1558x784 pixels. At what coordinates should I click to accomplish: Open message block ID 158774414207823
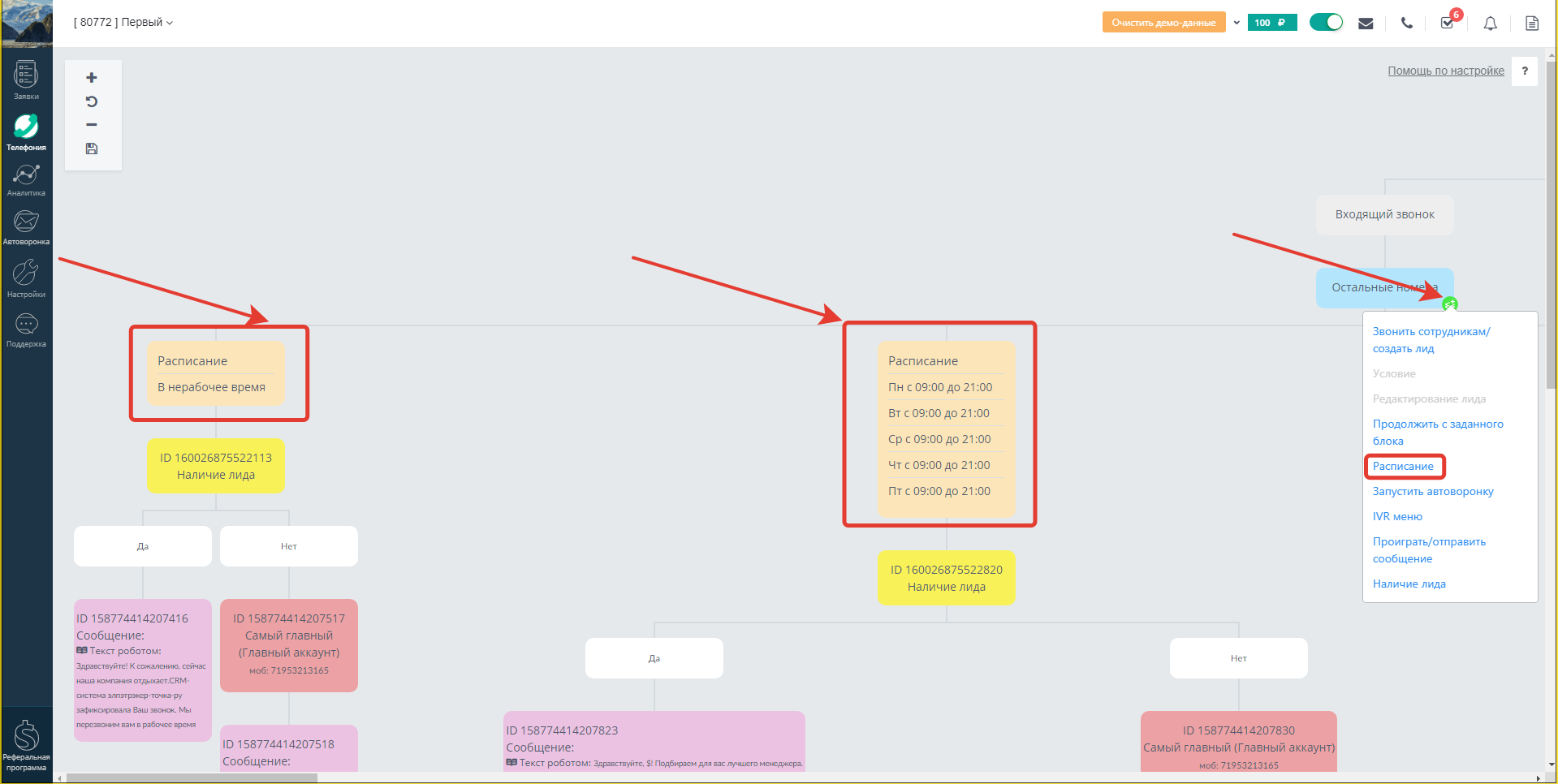tap(654, 742)
